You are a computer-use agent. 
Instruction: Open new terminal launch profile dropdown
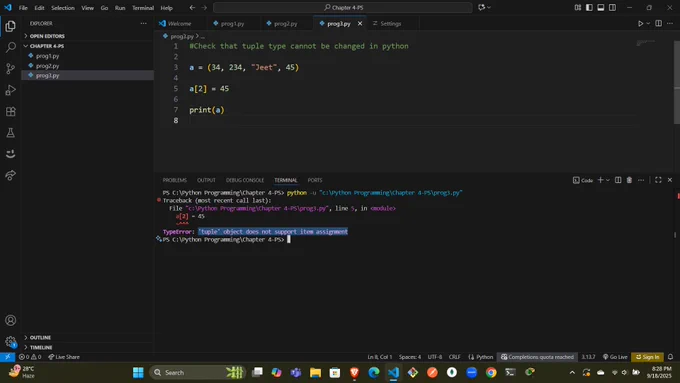pos(608,180)
